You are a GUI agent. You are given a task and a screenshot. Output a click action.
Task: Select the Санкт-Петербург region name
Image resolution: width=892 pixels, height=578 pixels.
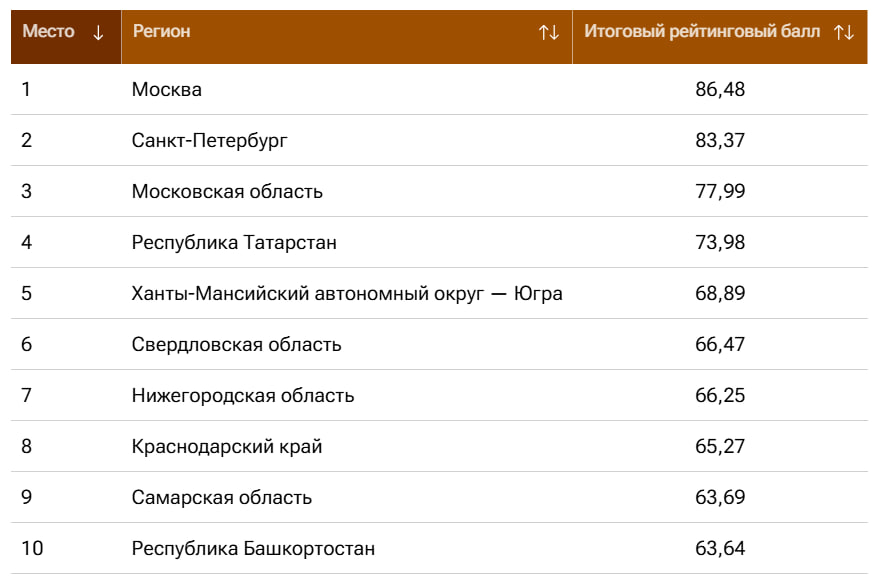point(209,141)
